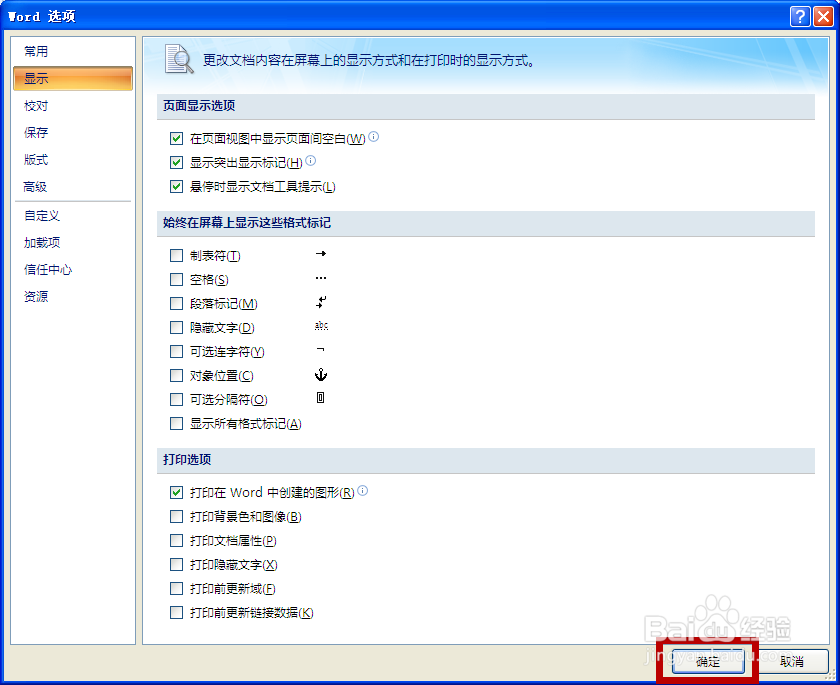
Task: Open the 信任中心 options category
Action: (x=73, y=269)
